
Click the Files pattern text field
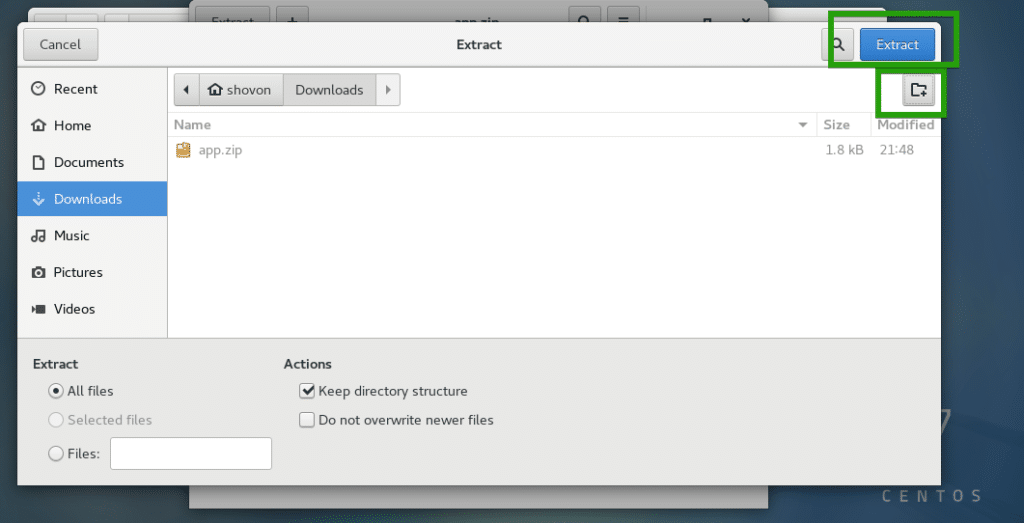tap(190, 454)
